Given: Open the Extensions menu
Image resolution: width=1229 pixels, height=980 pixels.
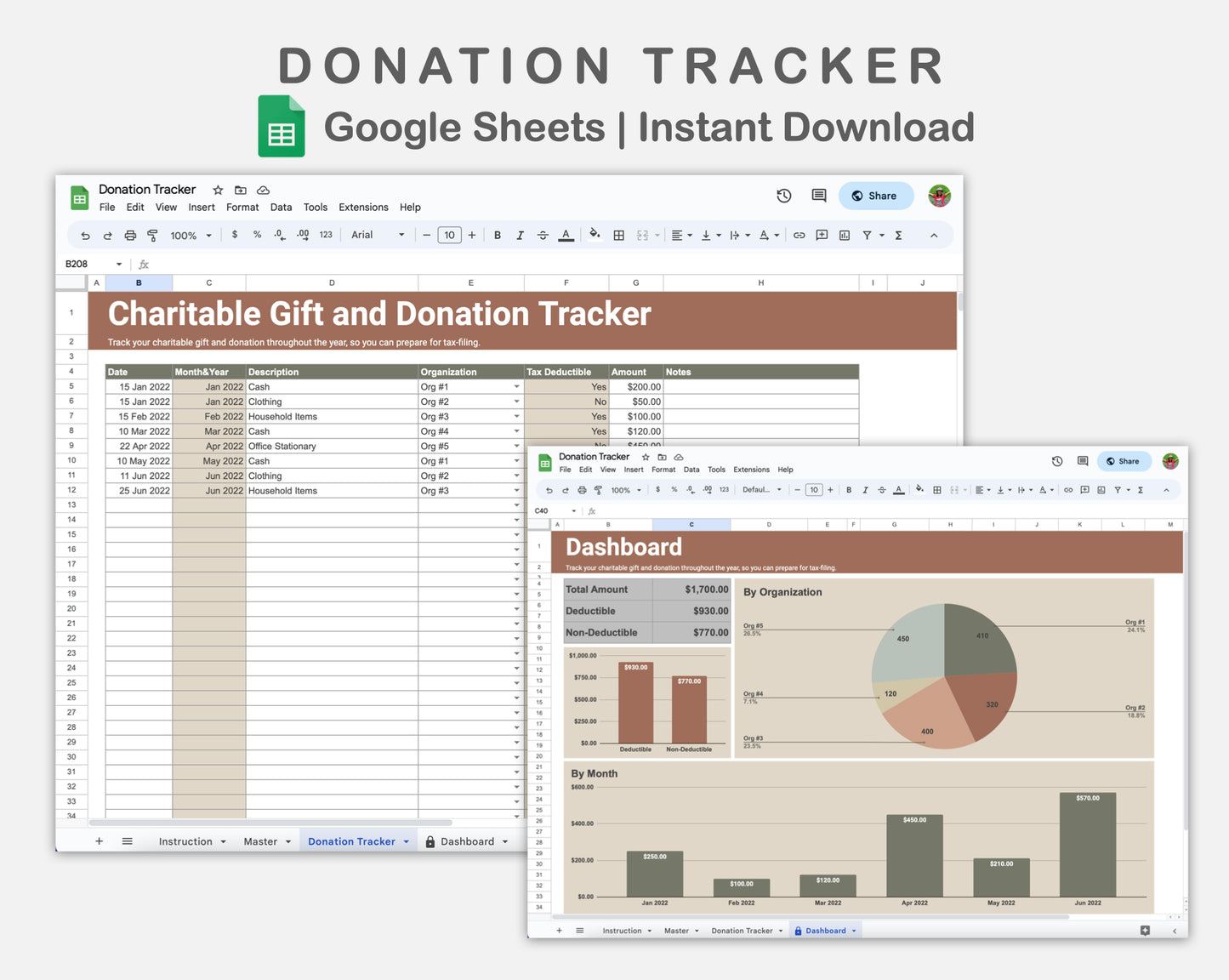Looking at the screenshot, I should (x=363, y=207).
